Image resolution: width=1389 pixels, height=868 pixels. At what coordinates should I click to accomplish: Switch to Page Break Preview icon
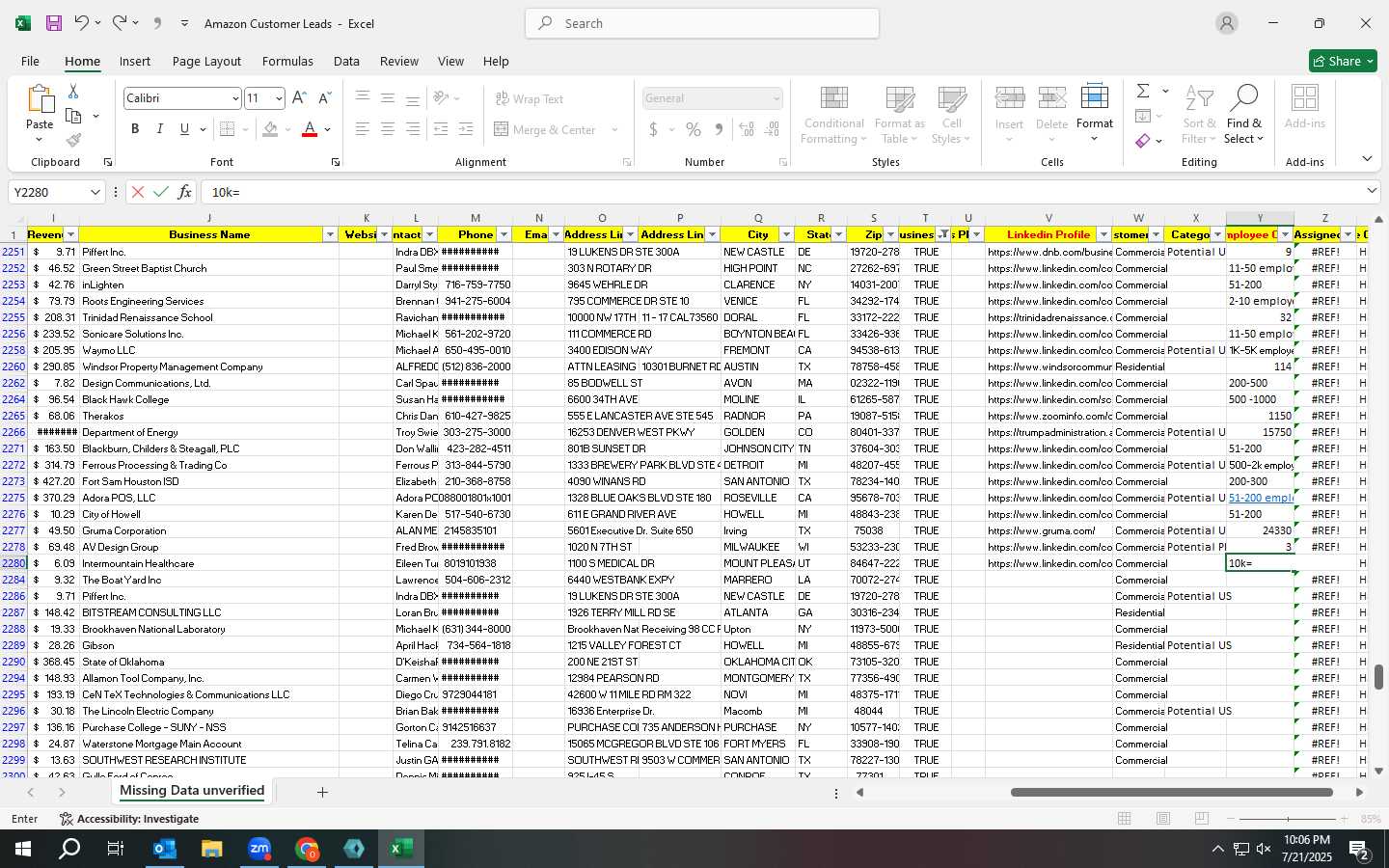coord(1202,819)
